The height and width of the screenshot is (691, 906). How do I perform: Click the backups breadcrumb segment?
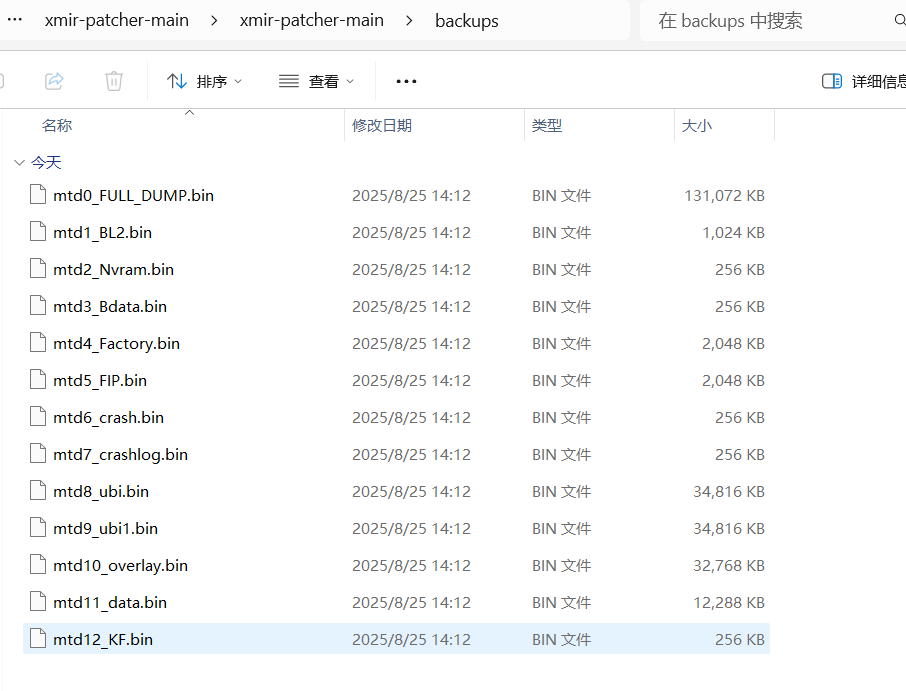(466, 21)
